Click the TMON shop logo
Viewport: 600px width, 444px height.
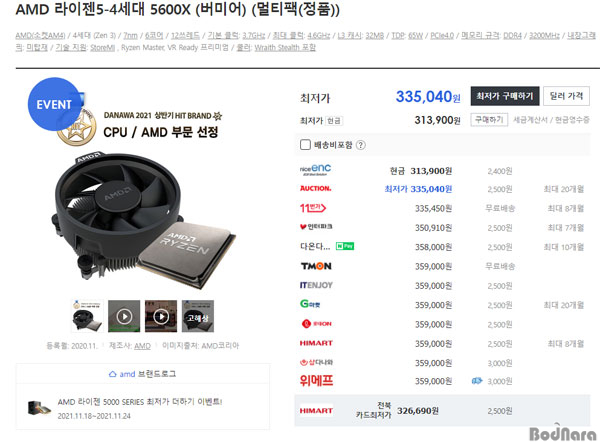click(x=316, y=266)
